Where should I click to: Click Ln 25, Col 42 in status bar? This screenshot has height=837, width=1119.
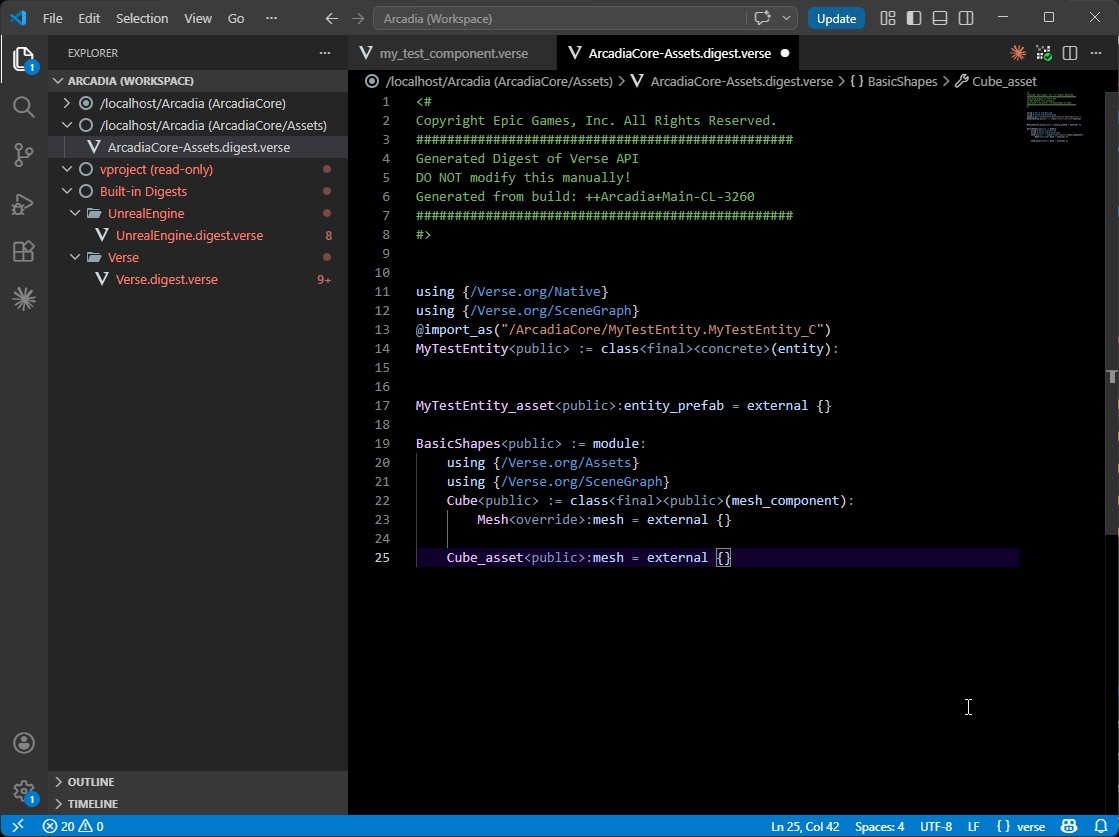(x=806, y=826)
